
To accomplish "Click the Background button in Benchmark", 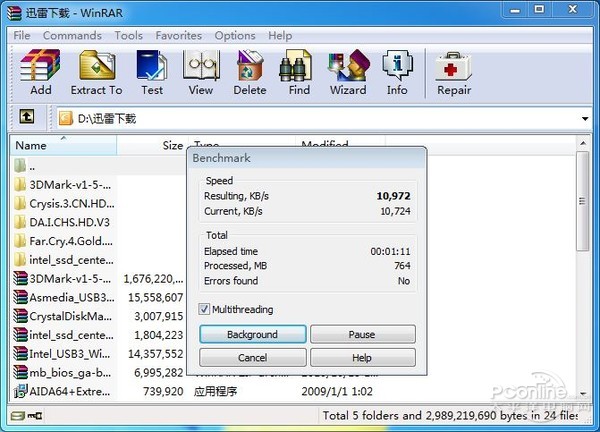I will click(253, 334).
